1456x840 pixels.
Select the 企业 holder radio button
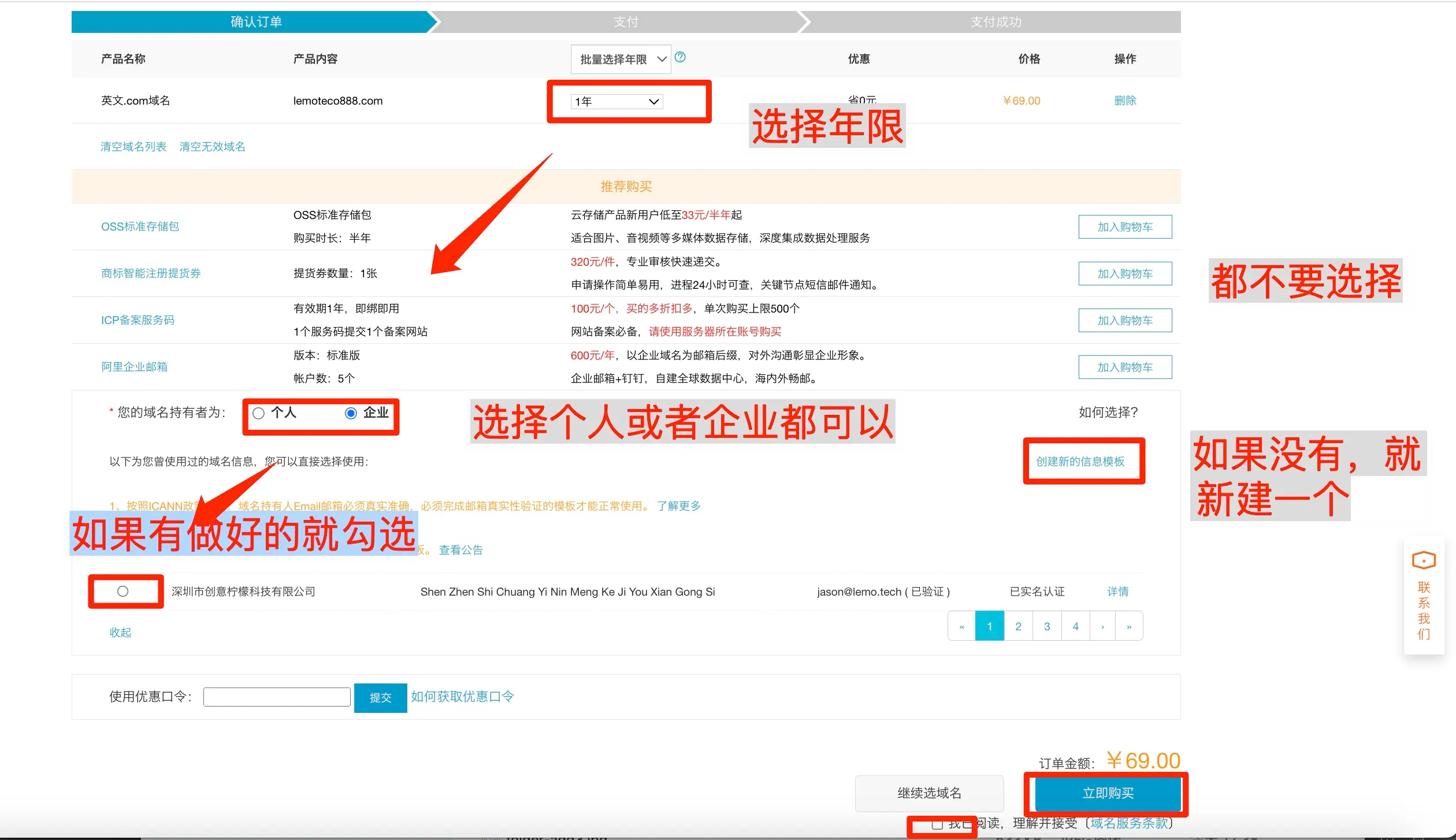(x=351, y=413)
